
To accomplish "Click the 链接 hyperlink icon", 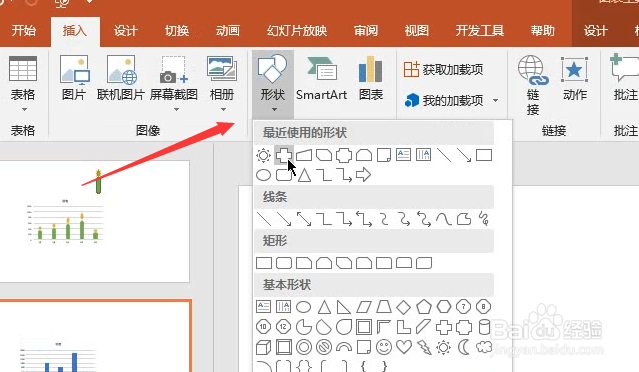I will 533,70.
